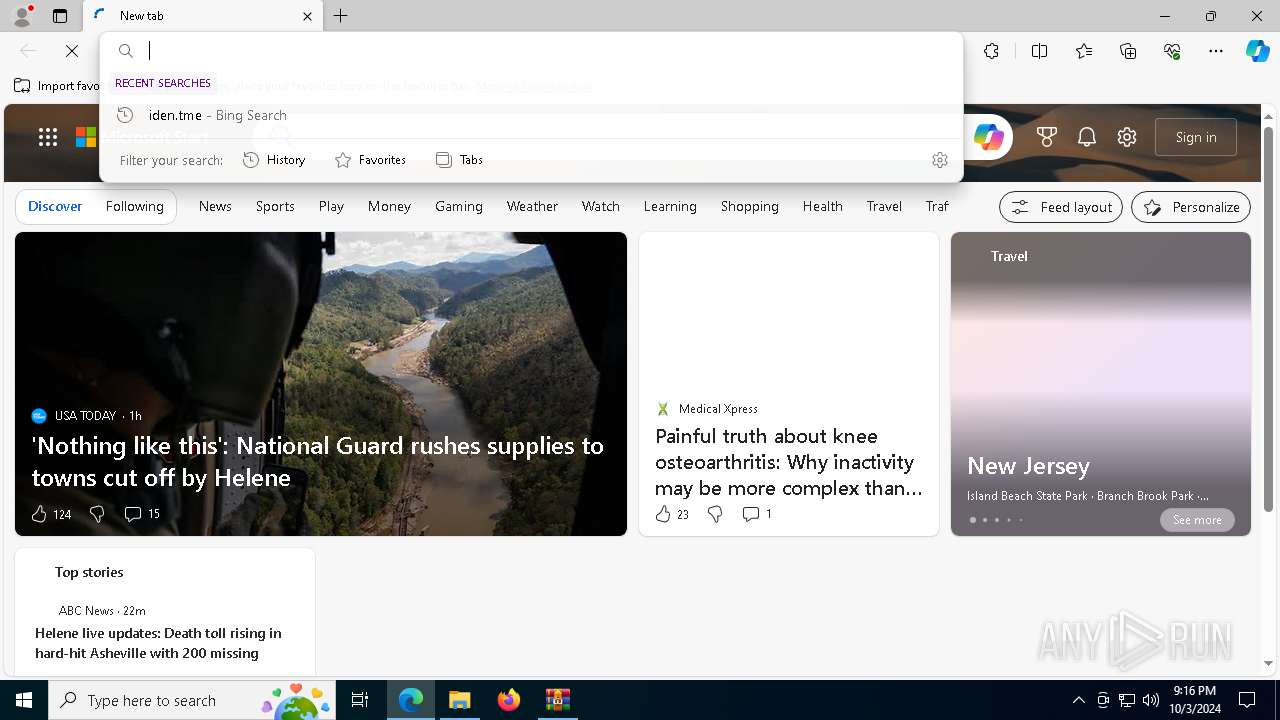Open the Favorites star toolbar icon
Image resolution: width=1280 pixels, height=720 pixels.
[x=1084, y=51]
